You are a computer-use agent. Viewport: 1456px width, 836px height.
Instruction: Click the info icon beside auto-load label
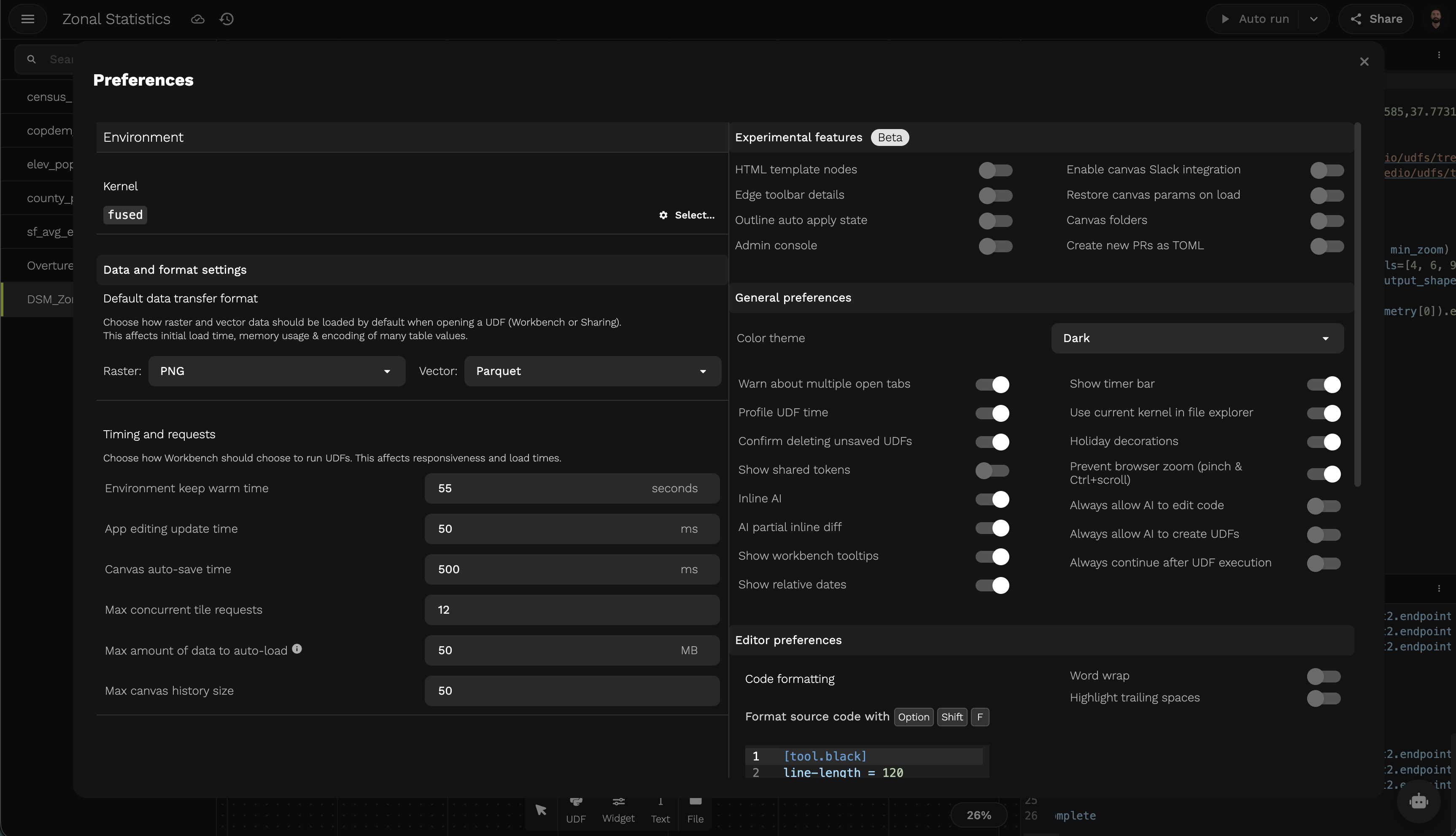(x=297, y=649)
